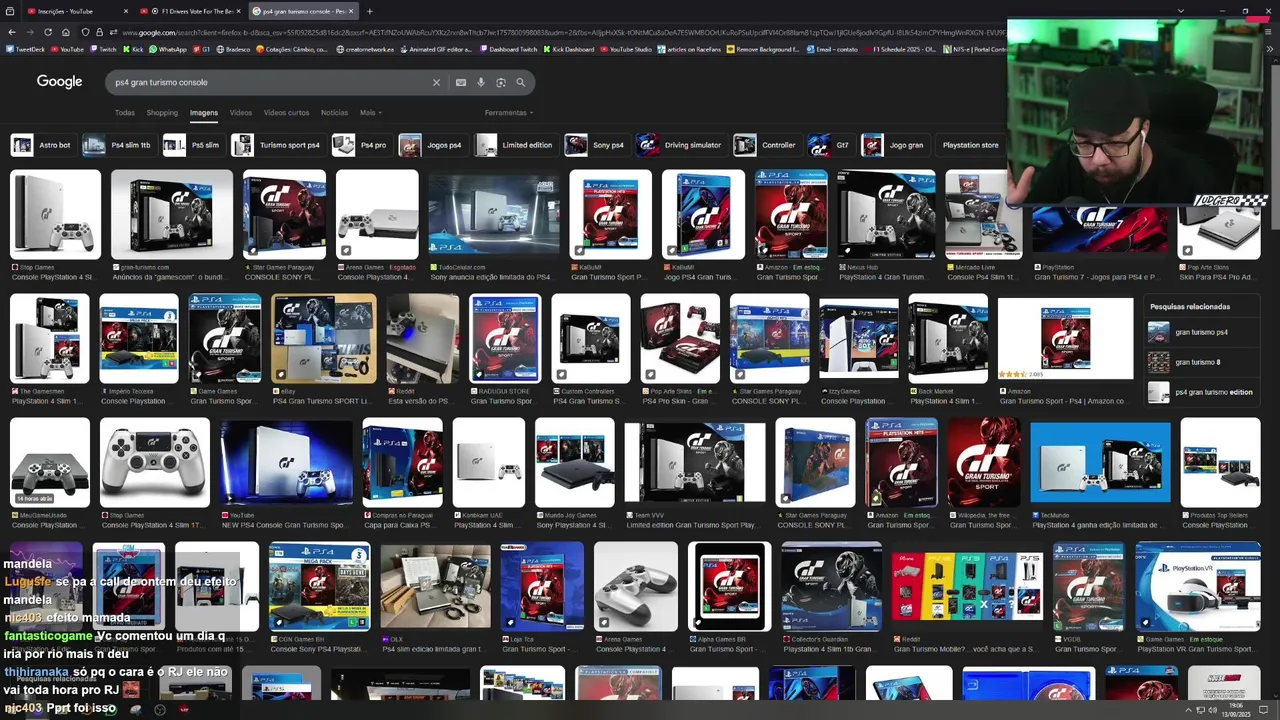This screenshot has height=720, width=1280.
Task: Click the Controller filter chip
Action: click(x=766, y=145)
